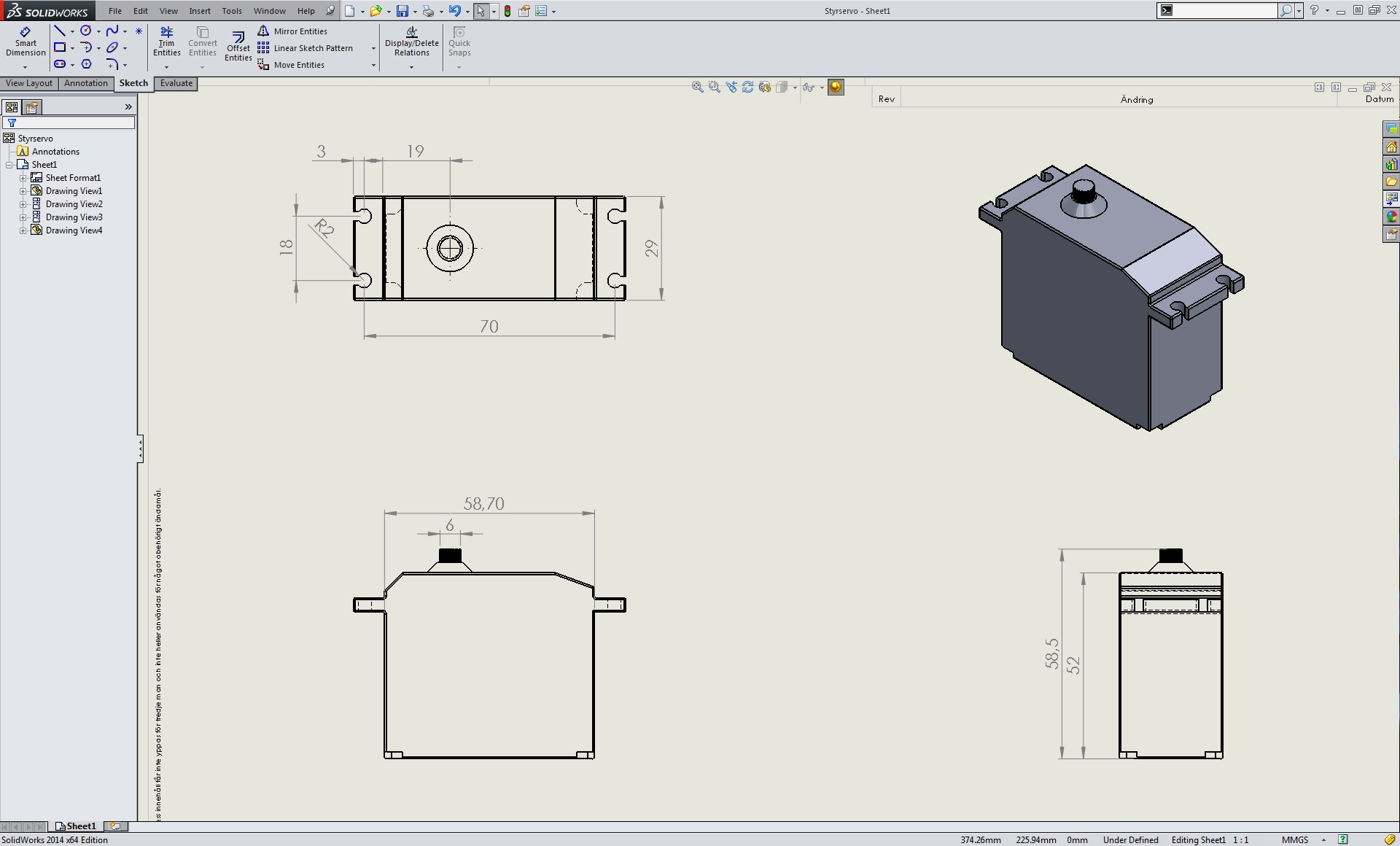Pick the Centerpoint Arc tool
The width and height of the screenshot is (1400, 846).
[x=86, y=47]
